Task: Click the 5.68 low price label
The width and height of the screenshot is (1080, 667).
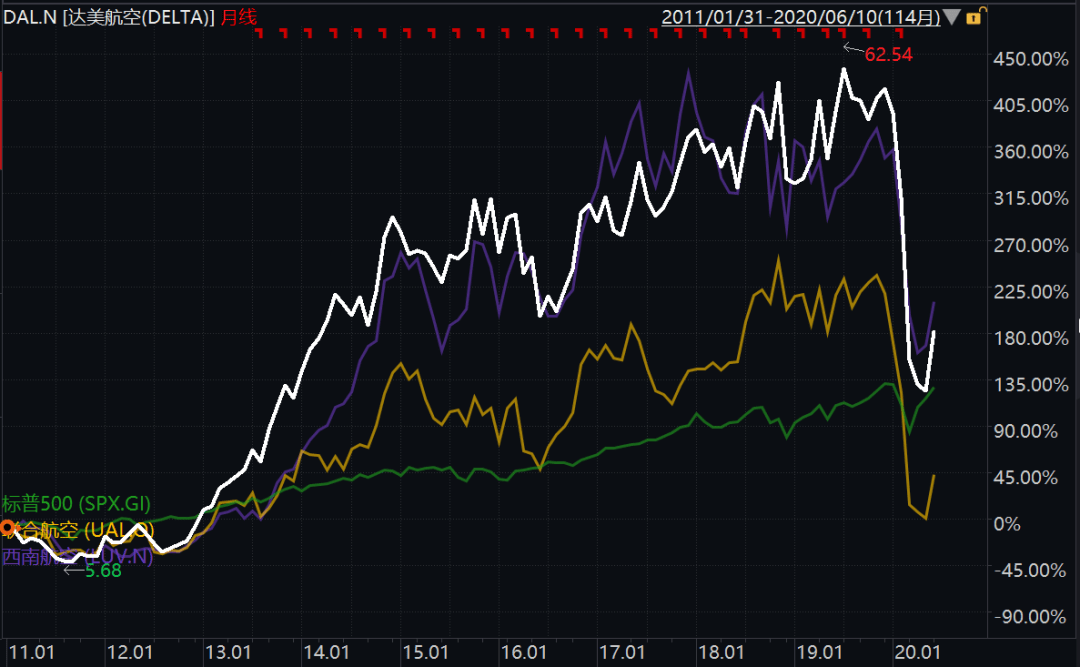Action: pyautogui.click(x=102, y=570)
